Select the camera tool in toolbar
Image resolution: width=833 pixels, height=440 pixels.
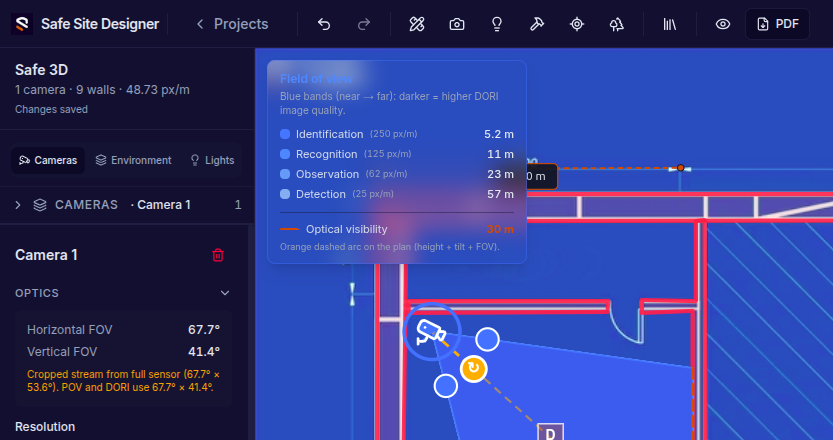pyautogui.click(x=457, y=24)
